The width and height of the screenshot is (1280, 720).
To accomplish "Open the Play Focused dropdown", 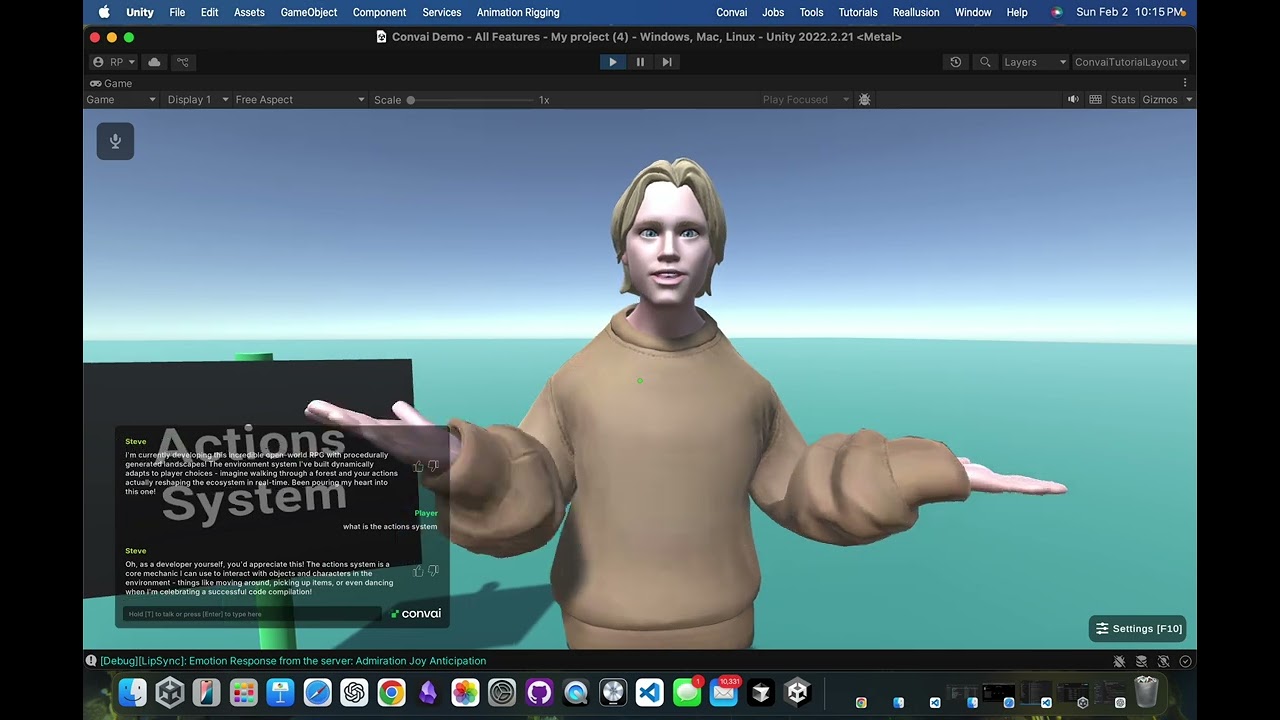I will 806,100.
